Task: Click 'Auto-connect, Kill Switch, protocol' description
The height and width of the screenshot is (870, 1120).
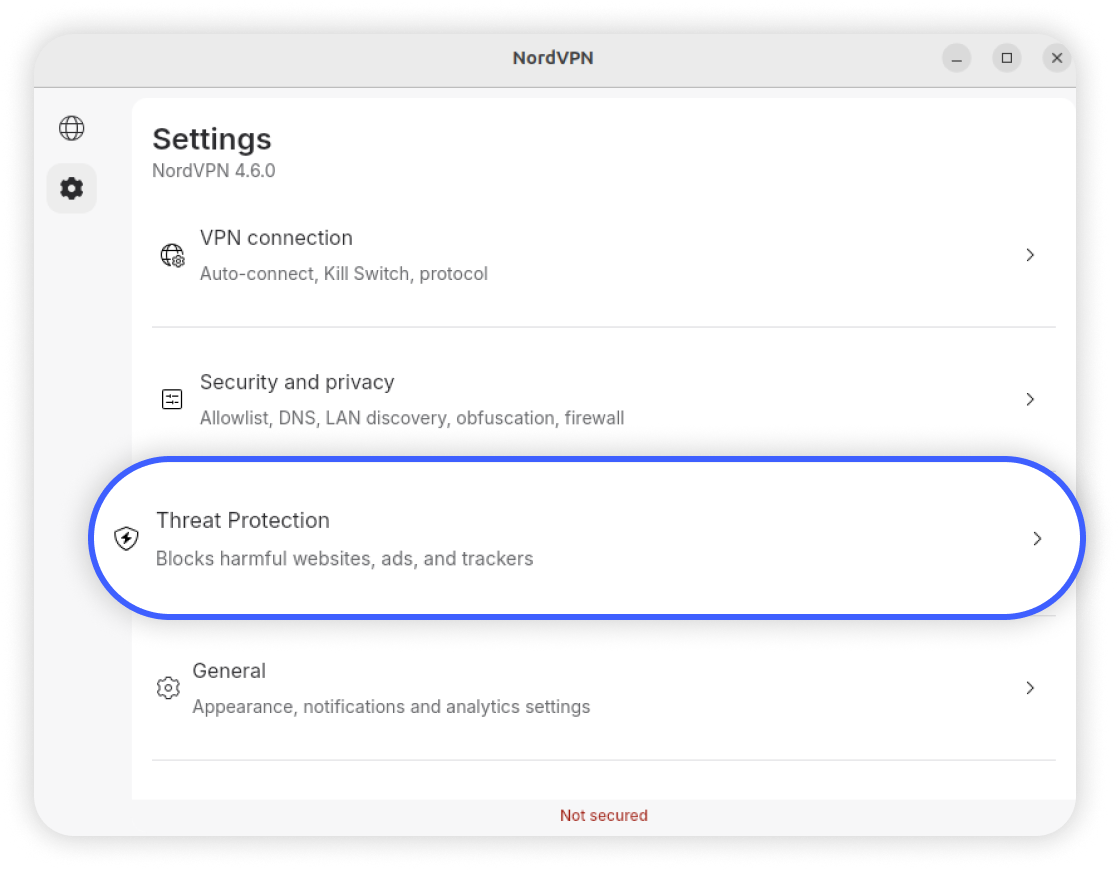Action: coord(344,274)
